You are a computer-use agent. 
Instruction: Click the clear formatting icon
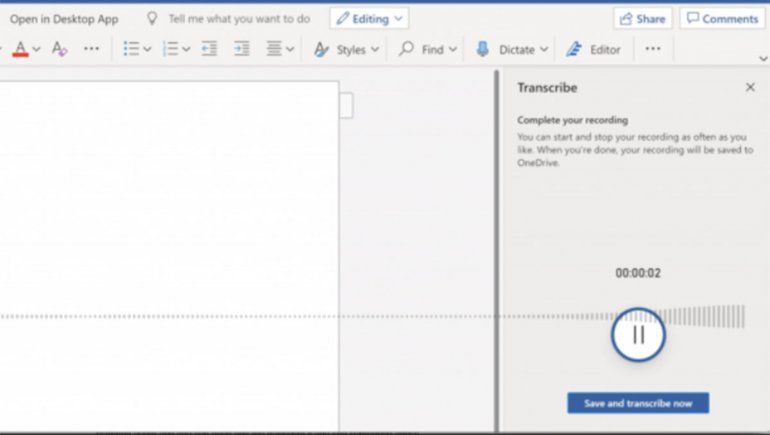tap(59, 49)
